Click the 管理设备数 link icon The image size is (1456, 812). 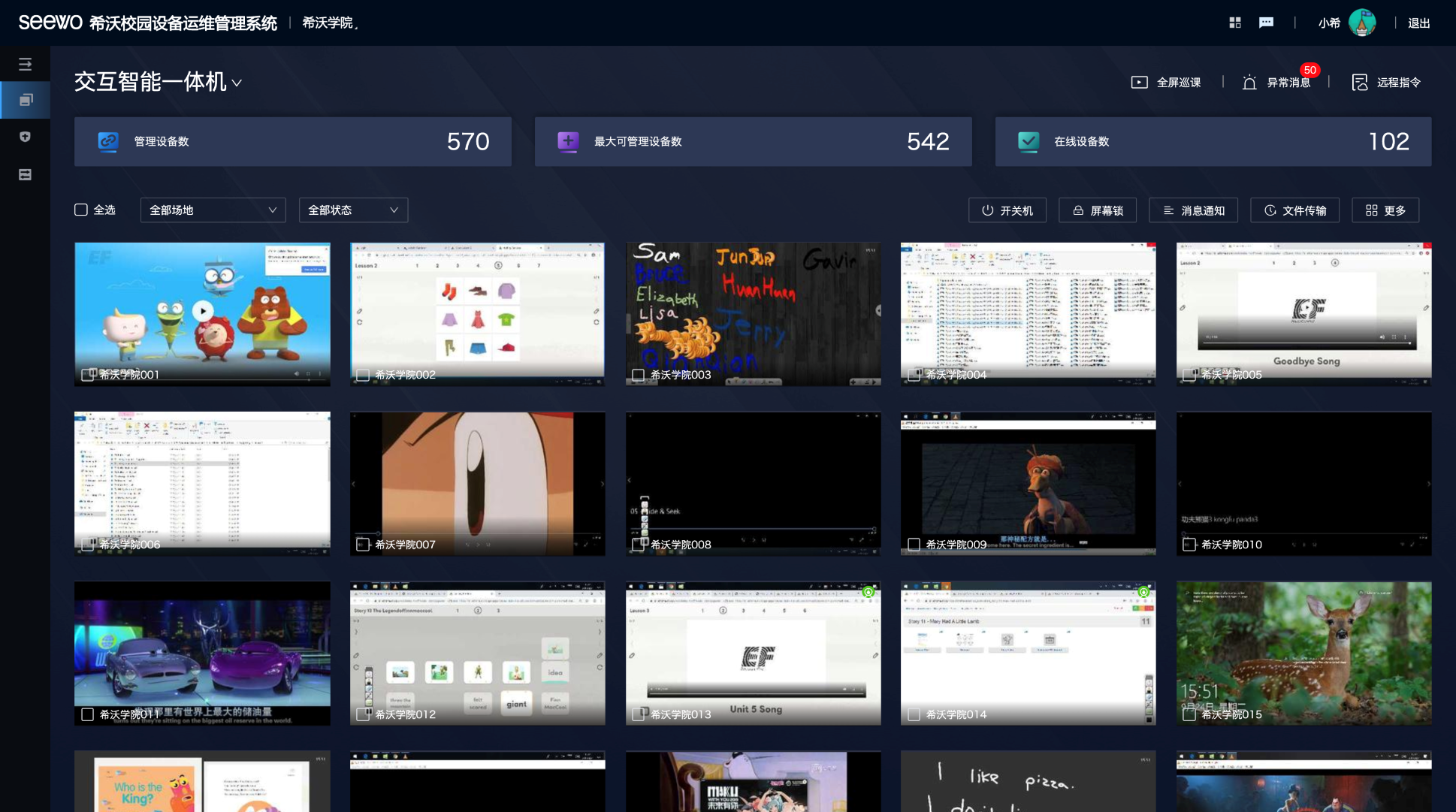click(108, 141)
